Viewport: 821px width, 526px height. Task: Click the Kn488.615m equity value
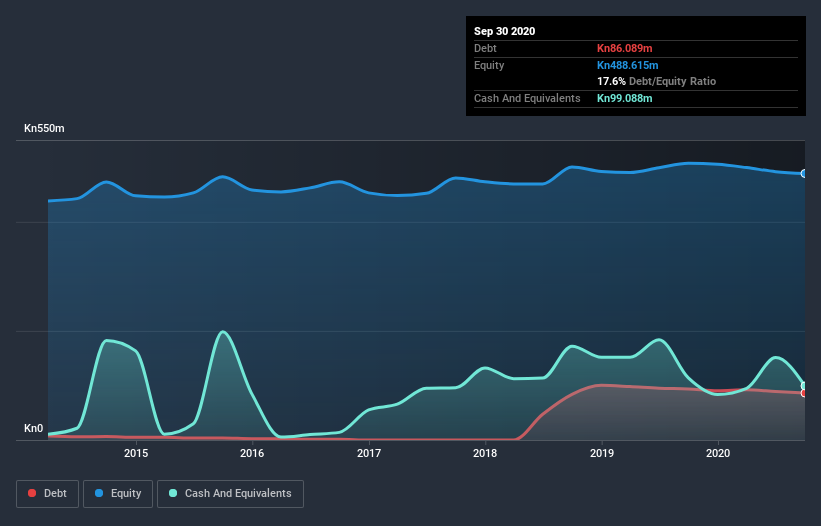[x=628, y=65]
